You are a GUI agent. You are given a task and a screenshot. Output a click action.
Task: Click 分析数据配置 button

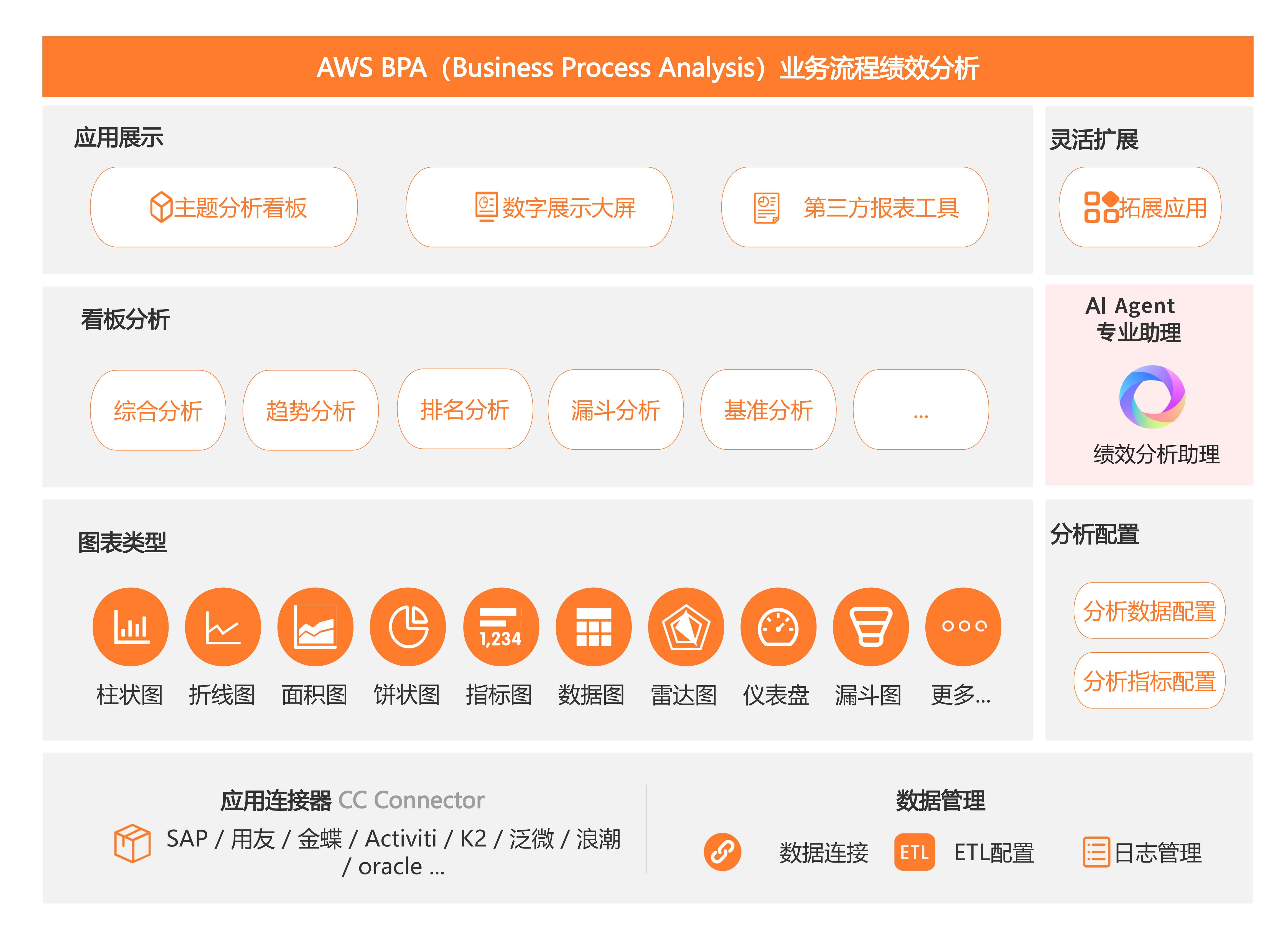click(x=1149, y=611)
